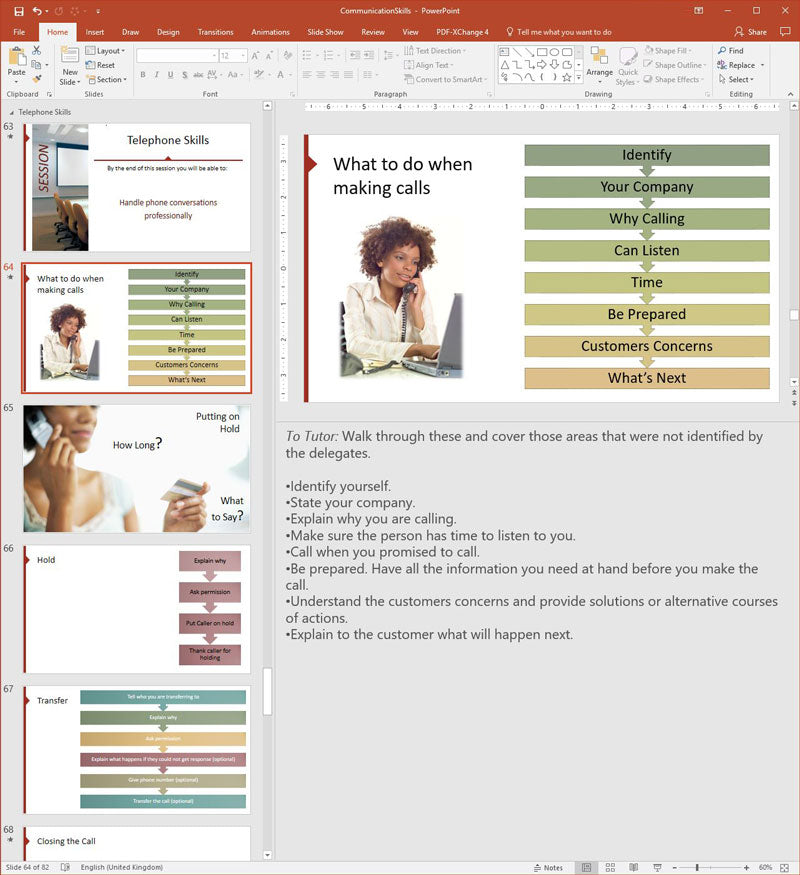Image resolution: width=800 pixels, height=875 pixels.
Task: Share the presentation
Action: 750,32
